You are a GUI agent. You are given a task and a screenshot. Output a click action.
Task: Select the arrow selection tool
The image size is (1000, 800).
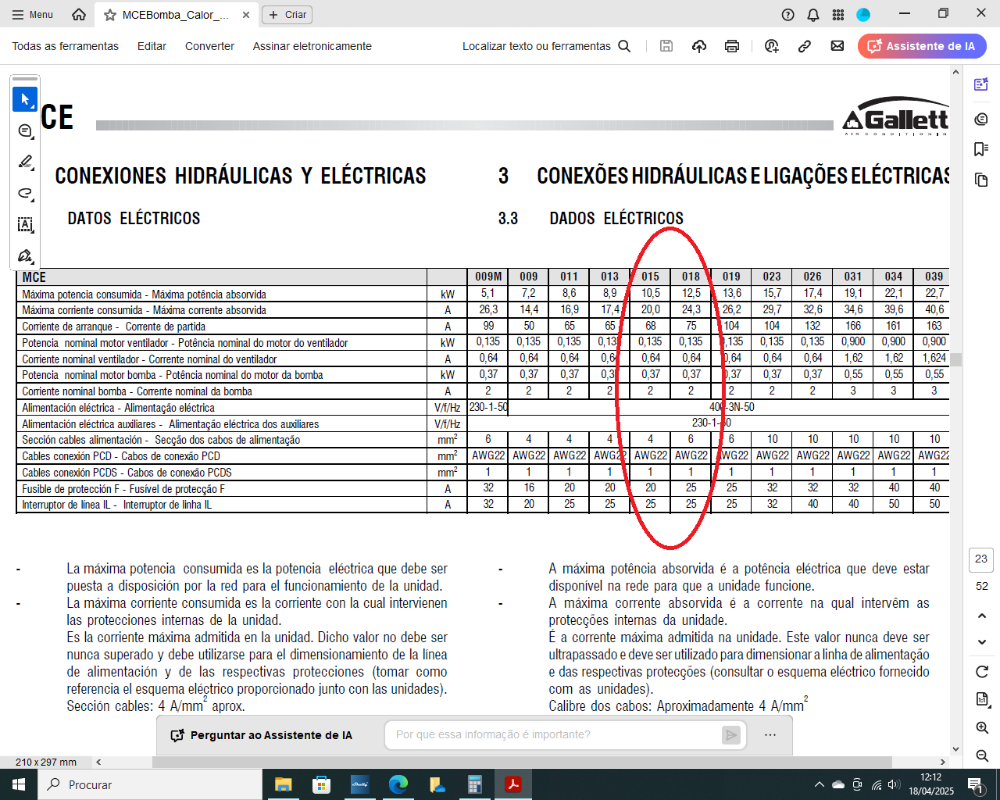pos(25,100)
